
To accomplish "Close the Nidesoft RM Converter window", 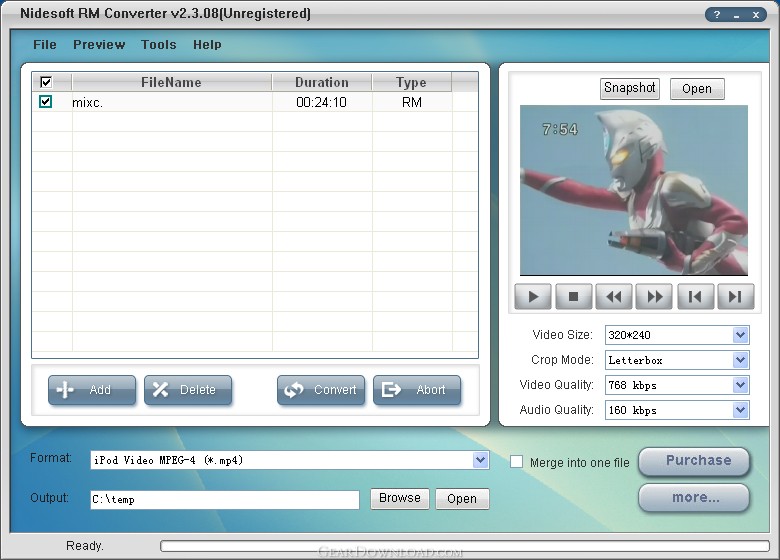I will click(756, 15).
